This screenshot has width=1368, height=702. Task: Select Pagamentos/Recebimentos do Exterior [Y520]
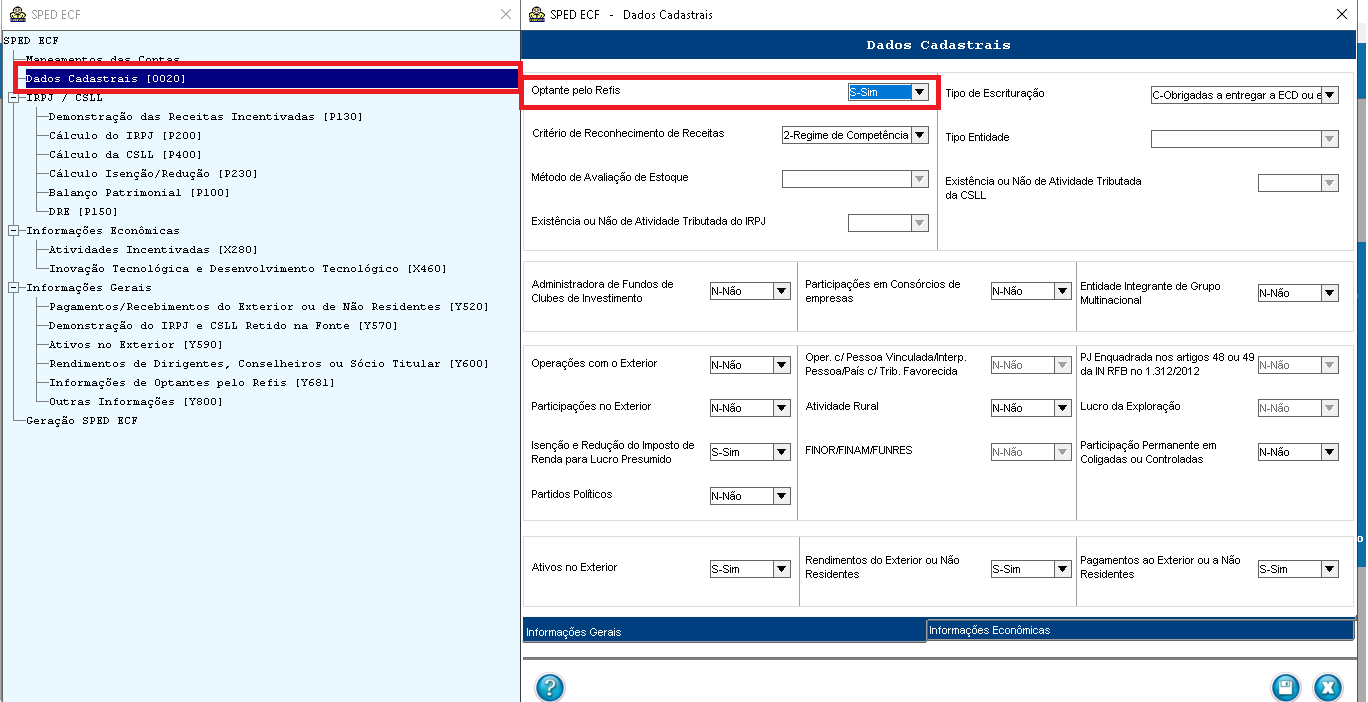point(268,307)
